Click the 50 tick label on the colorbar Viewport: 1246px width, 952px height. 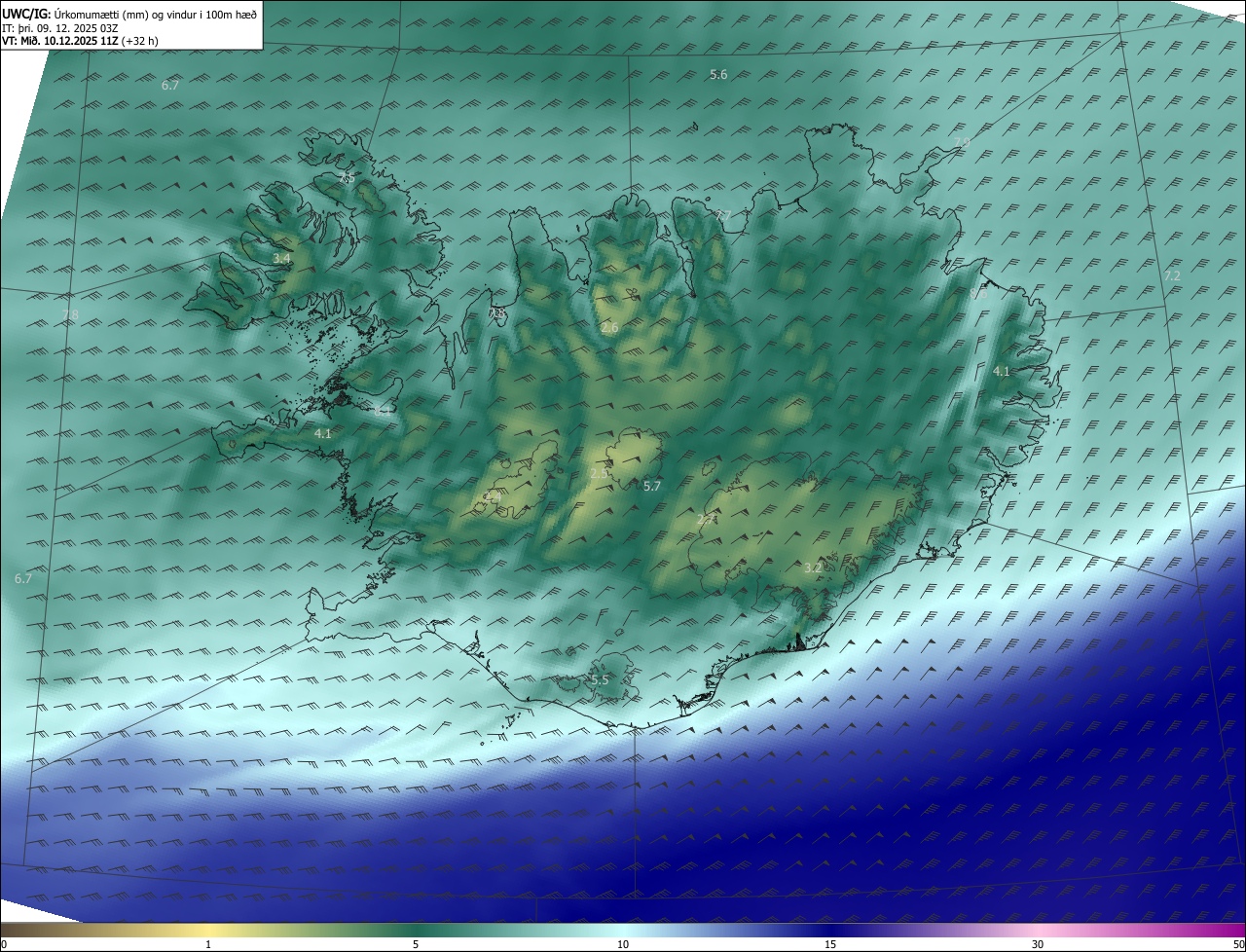(1237, 944)
